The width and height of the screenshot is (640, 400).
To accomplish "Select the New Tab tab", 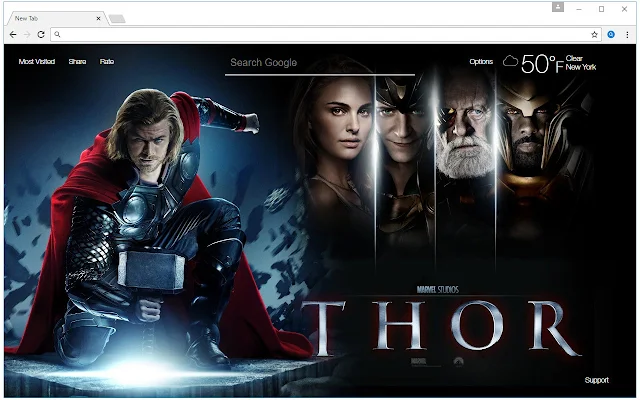I will (x=55, y=18).
